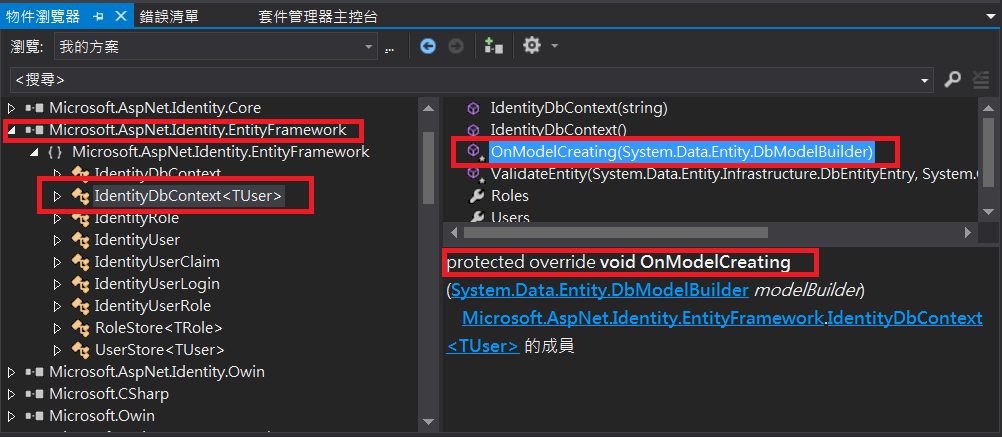Click the Microsoft.Owin assembly icon
The width and height of the screenshot is (1002, 437).
click(x=34, y=416)
